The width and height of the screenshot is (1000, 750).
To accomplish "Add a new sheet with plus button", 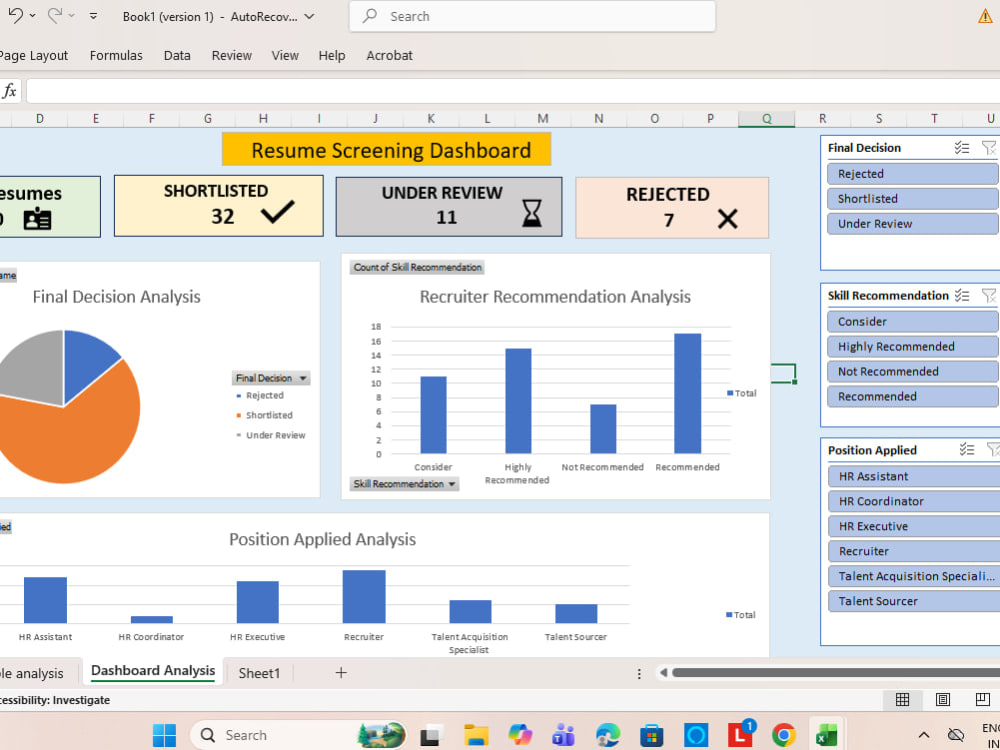I will click(x=341, y=673).
